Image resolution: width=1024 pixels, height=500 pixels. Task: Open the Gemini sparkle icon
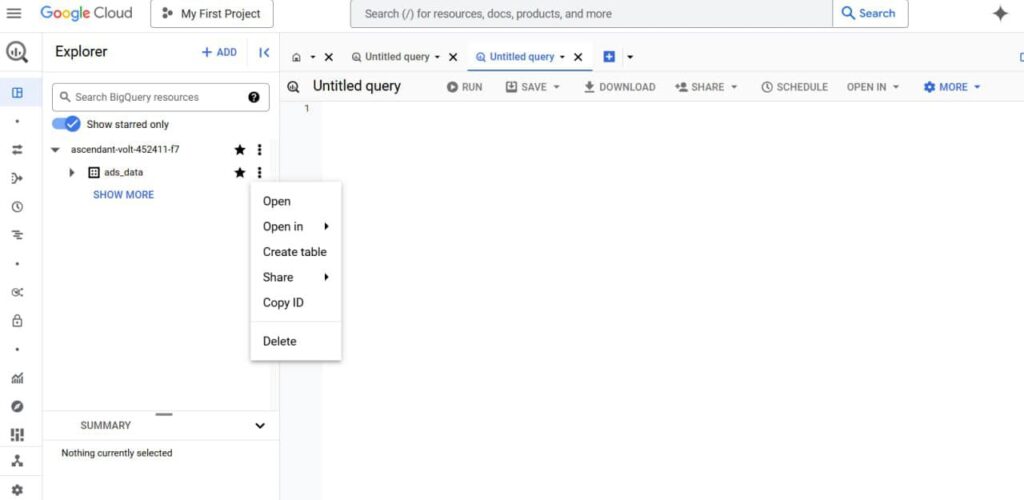pyautogui.click(x=1000, y=14)
